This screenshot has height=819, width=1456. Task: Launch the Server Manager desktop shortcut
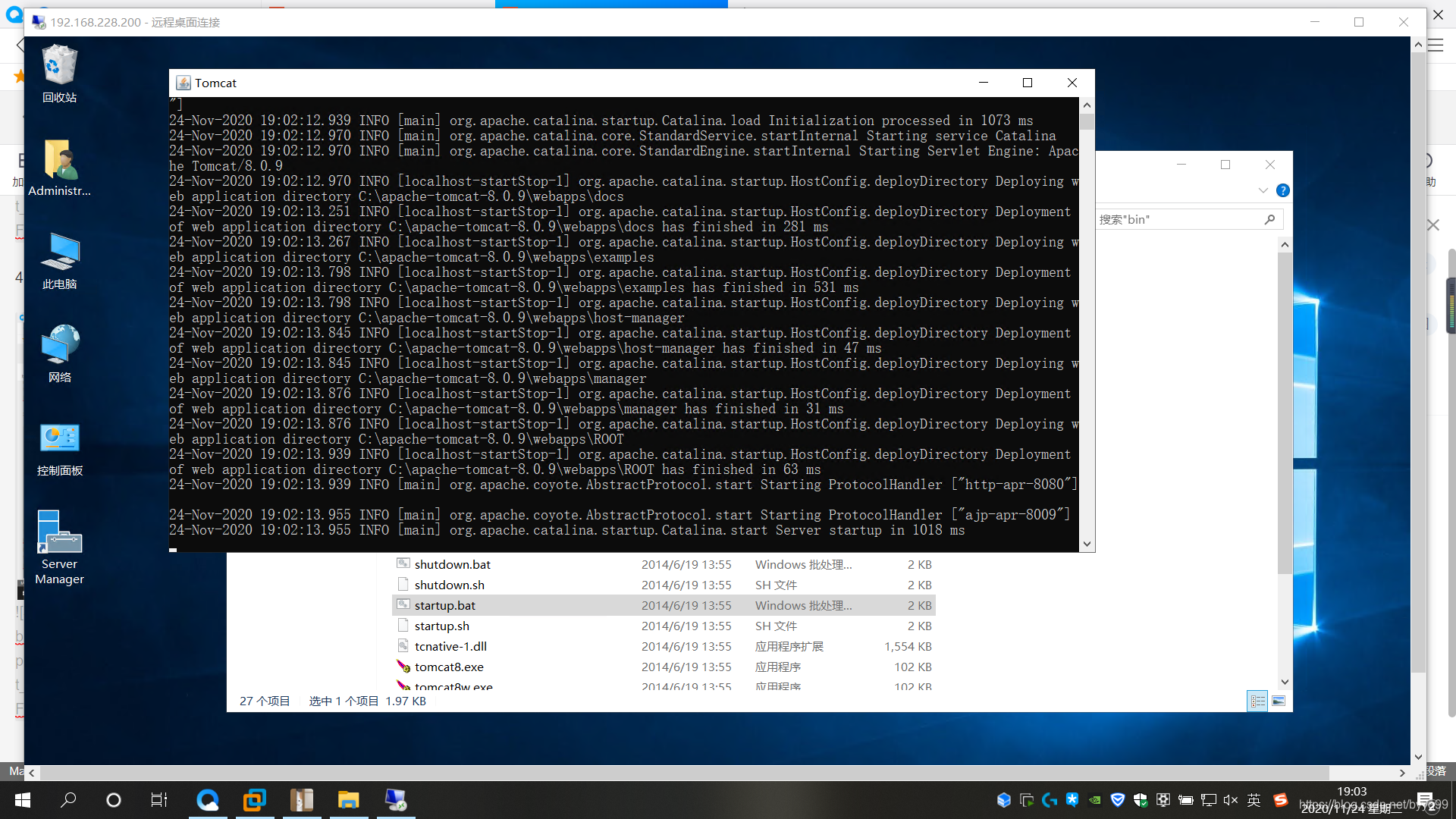click(59, 547)
